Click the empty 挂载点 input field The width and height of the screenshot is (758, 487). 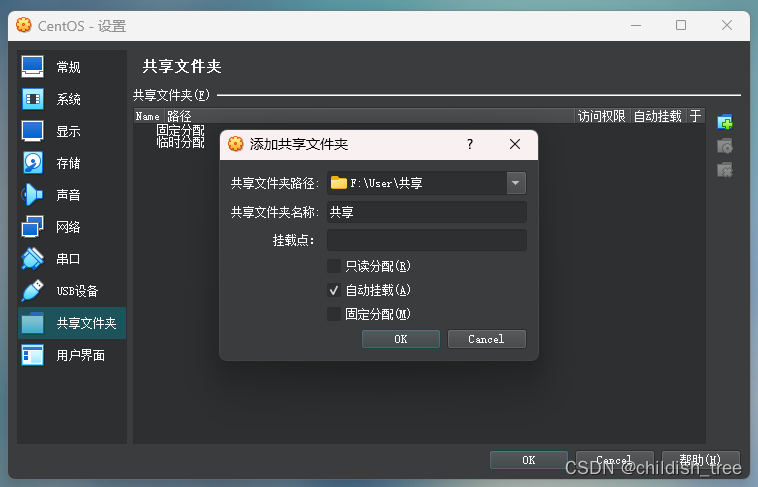427,240
